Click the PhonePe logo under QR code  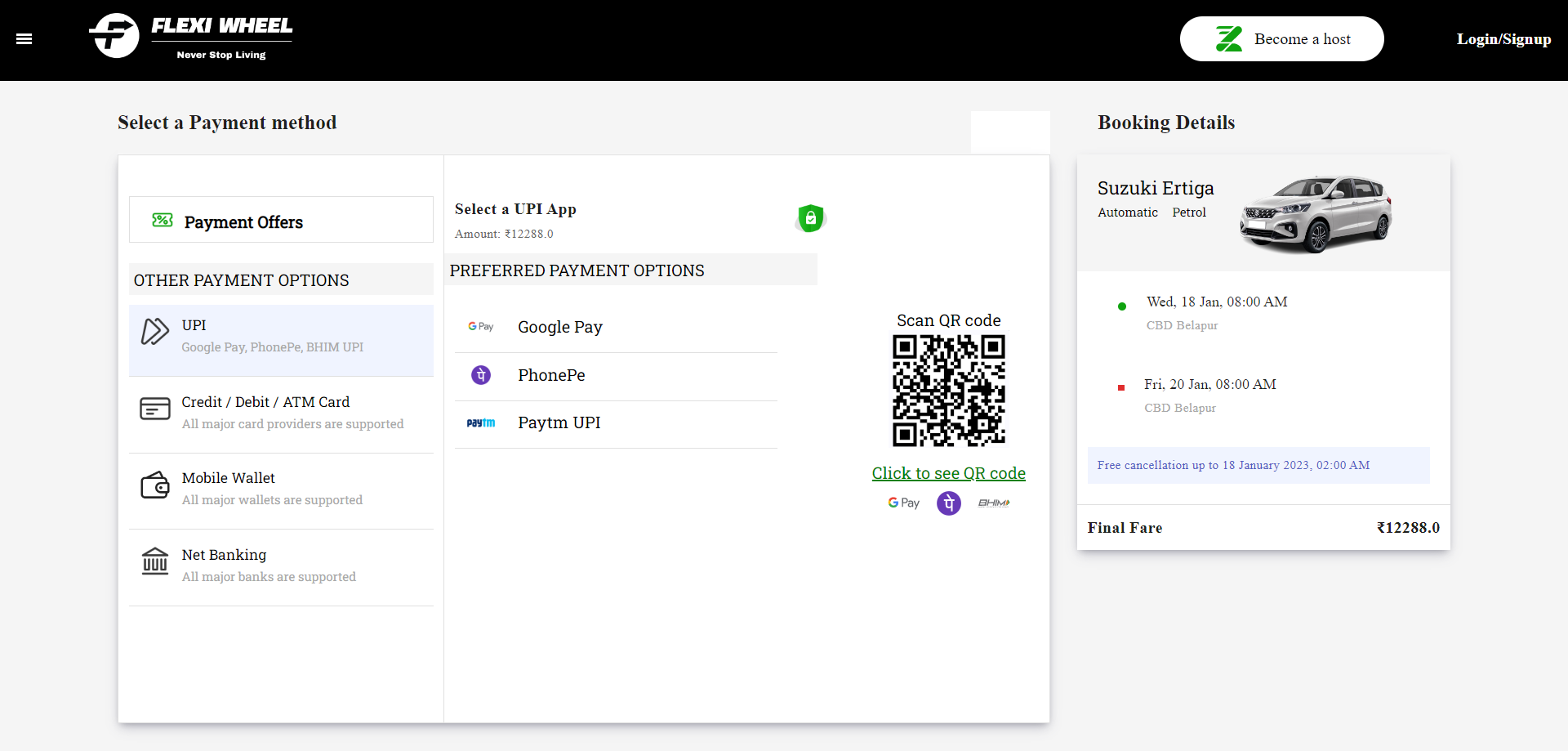(x=949, y=503)
